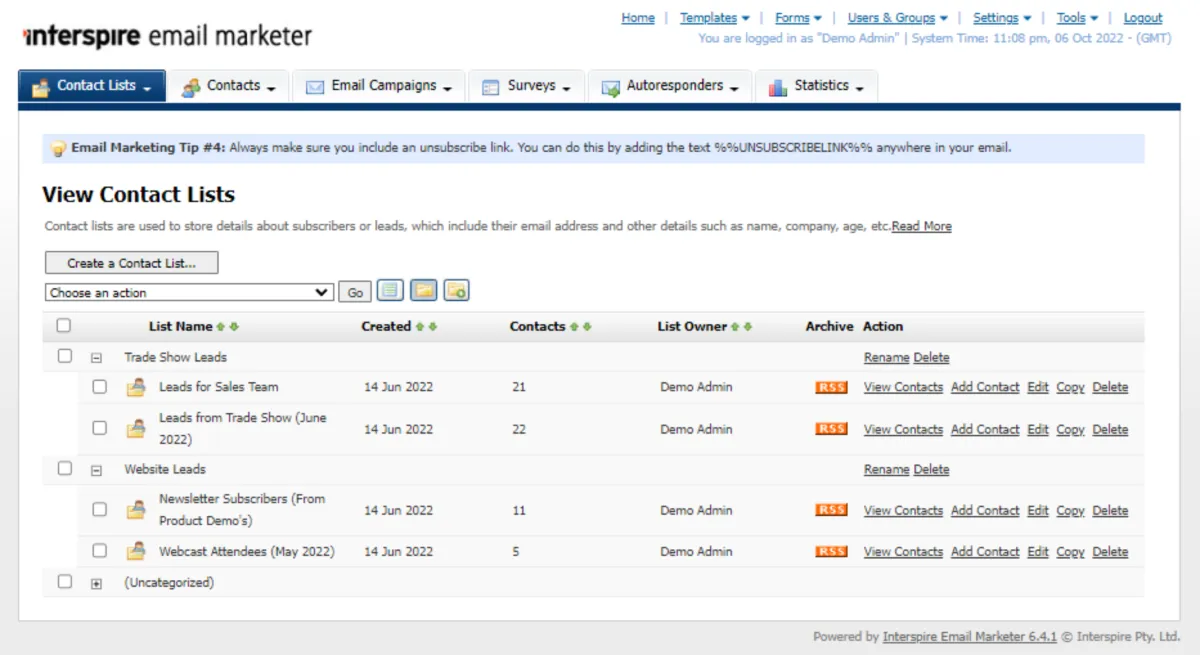Open the Choose an action dropdown

(x=188, y=291)
